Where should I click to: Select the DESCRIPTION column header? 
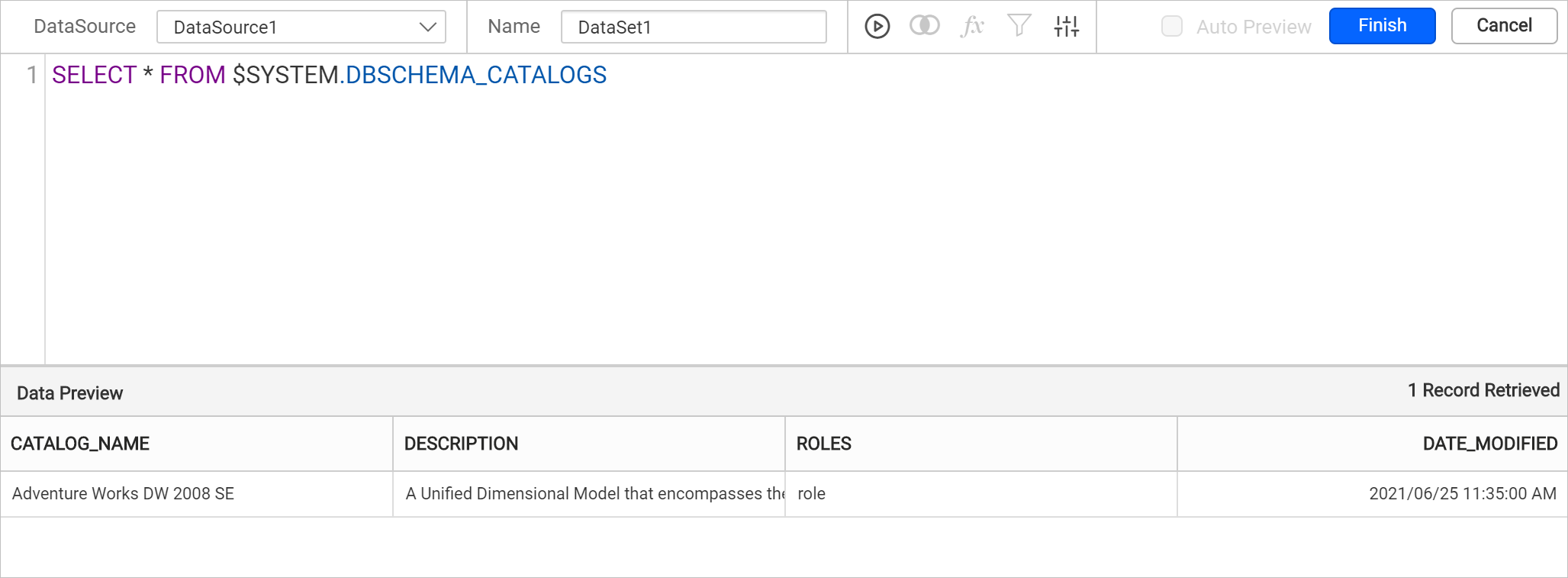pyautogui.click(x=589, y=444)
